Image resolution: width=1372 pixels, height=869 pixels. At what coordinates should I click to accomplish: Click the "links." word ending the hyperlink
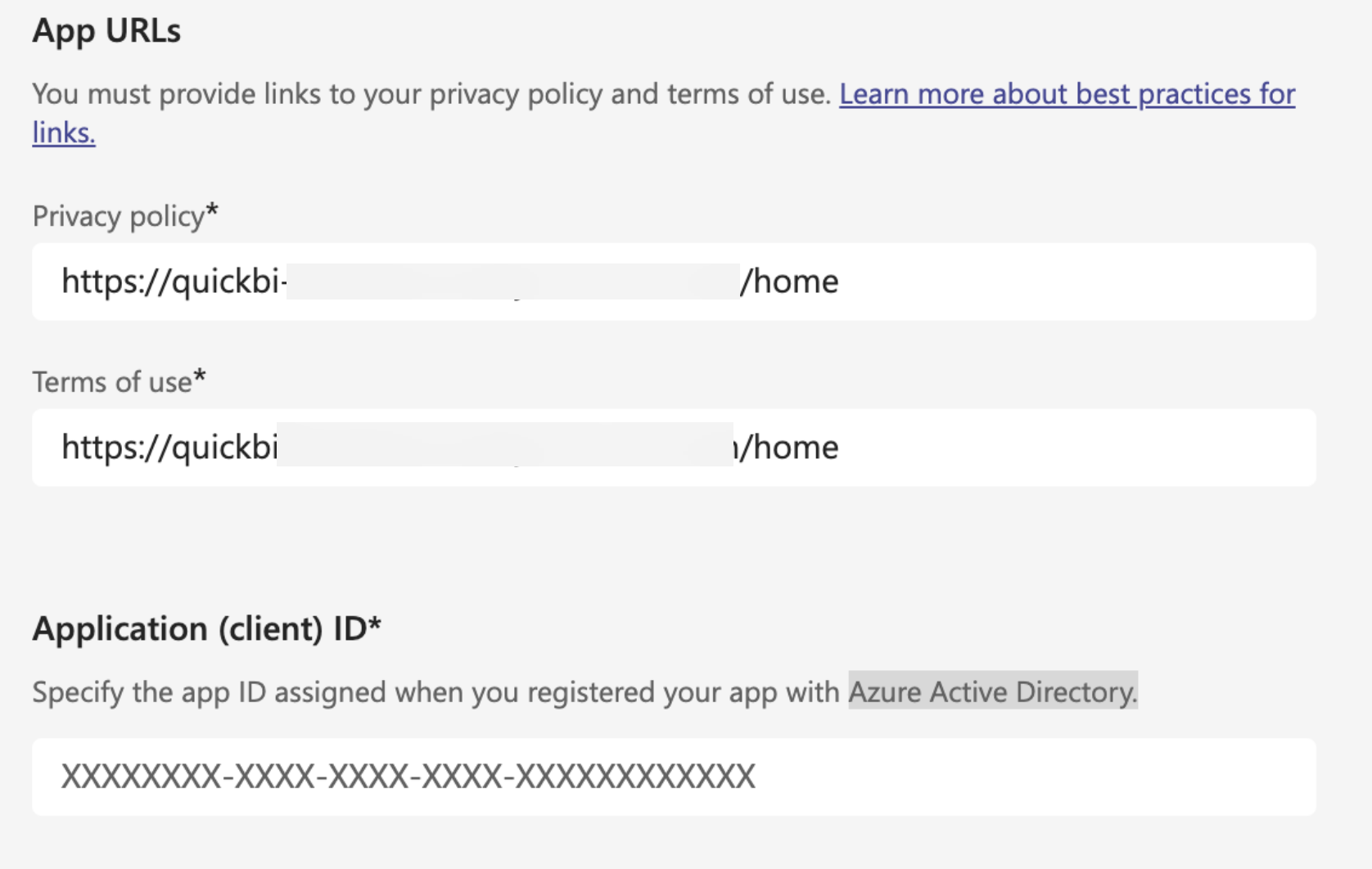[x=64, y=133]
